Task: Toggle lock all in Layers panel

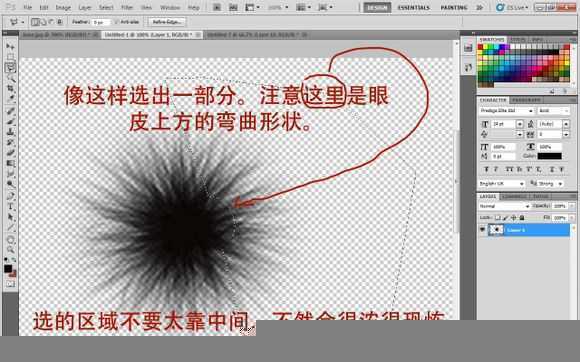Action: tap(522, 218)
